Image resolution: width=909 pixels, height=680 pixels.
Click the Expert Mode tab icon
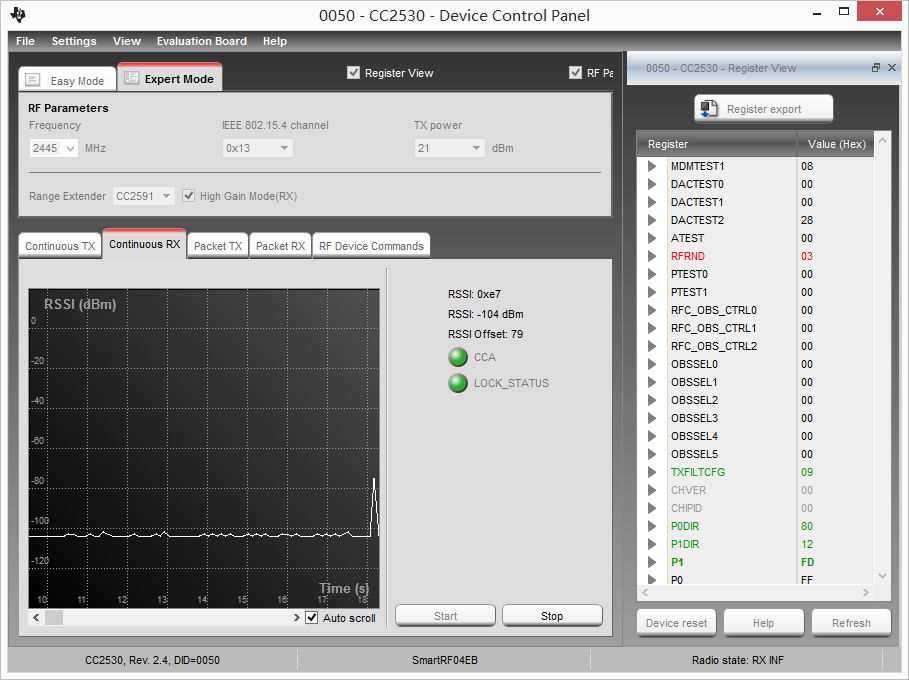132,78
